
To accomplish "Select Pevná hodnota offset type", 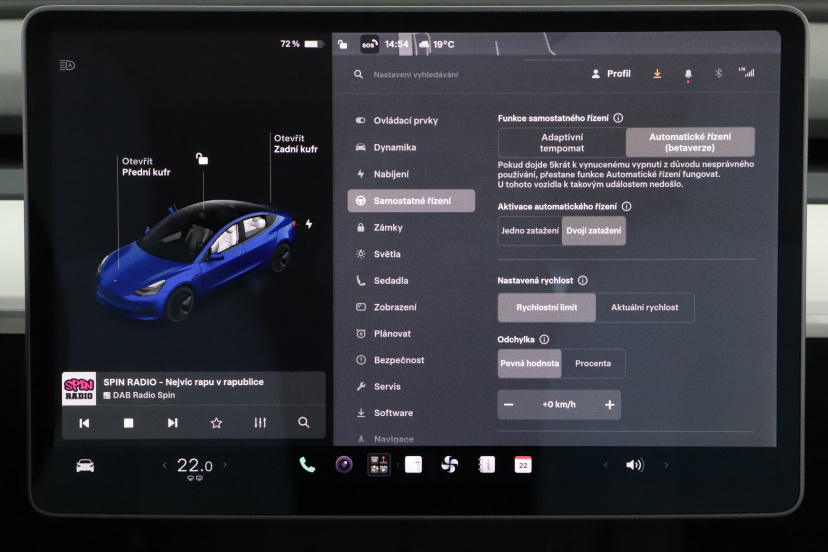I will (x=530, y=363).
